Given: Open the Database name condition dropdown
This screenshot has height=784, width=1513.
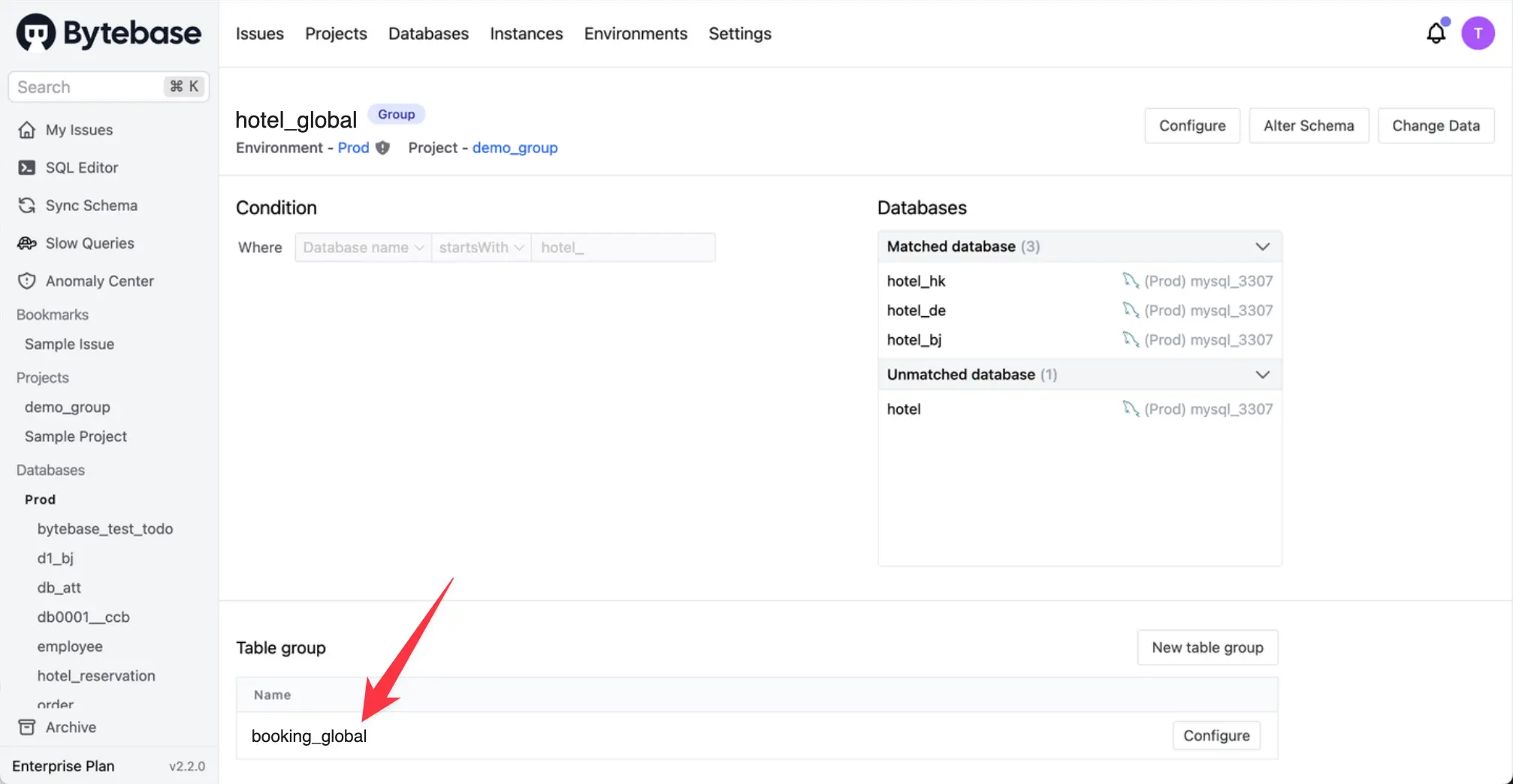Looking at the screenshot, I should 363,247.
